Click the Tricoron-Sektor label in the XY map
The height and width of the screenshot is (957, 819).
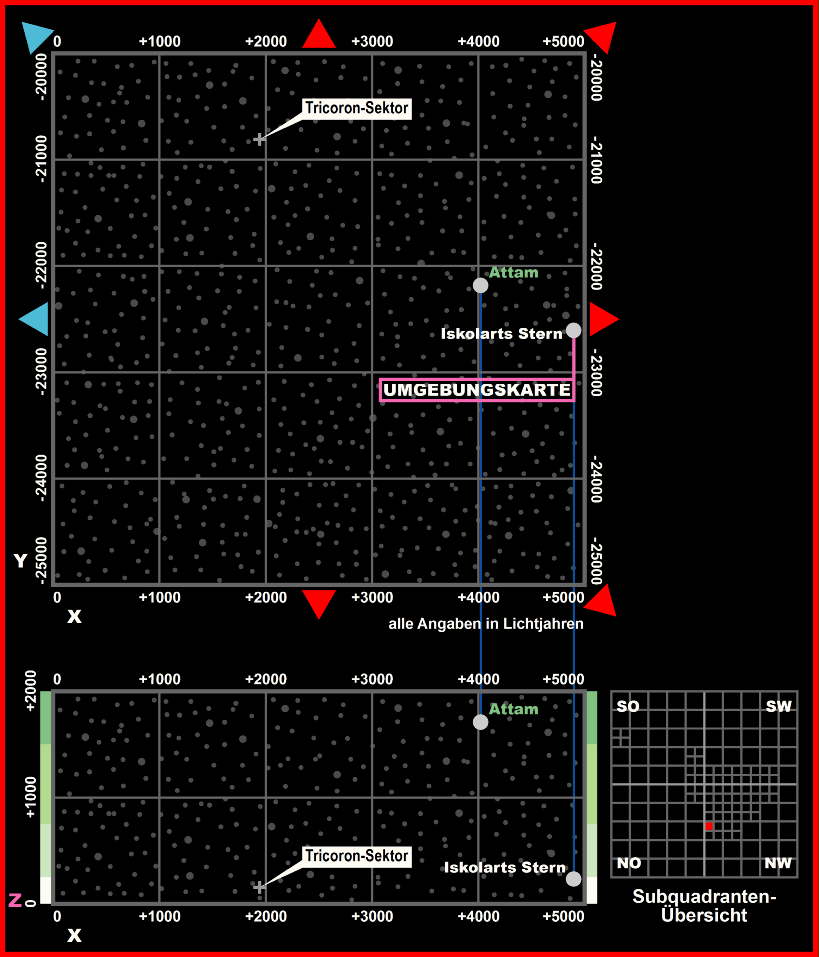coord(357,108)
